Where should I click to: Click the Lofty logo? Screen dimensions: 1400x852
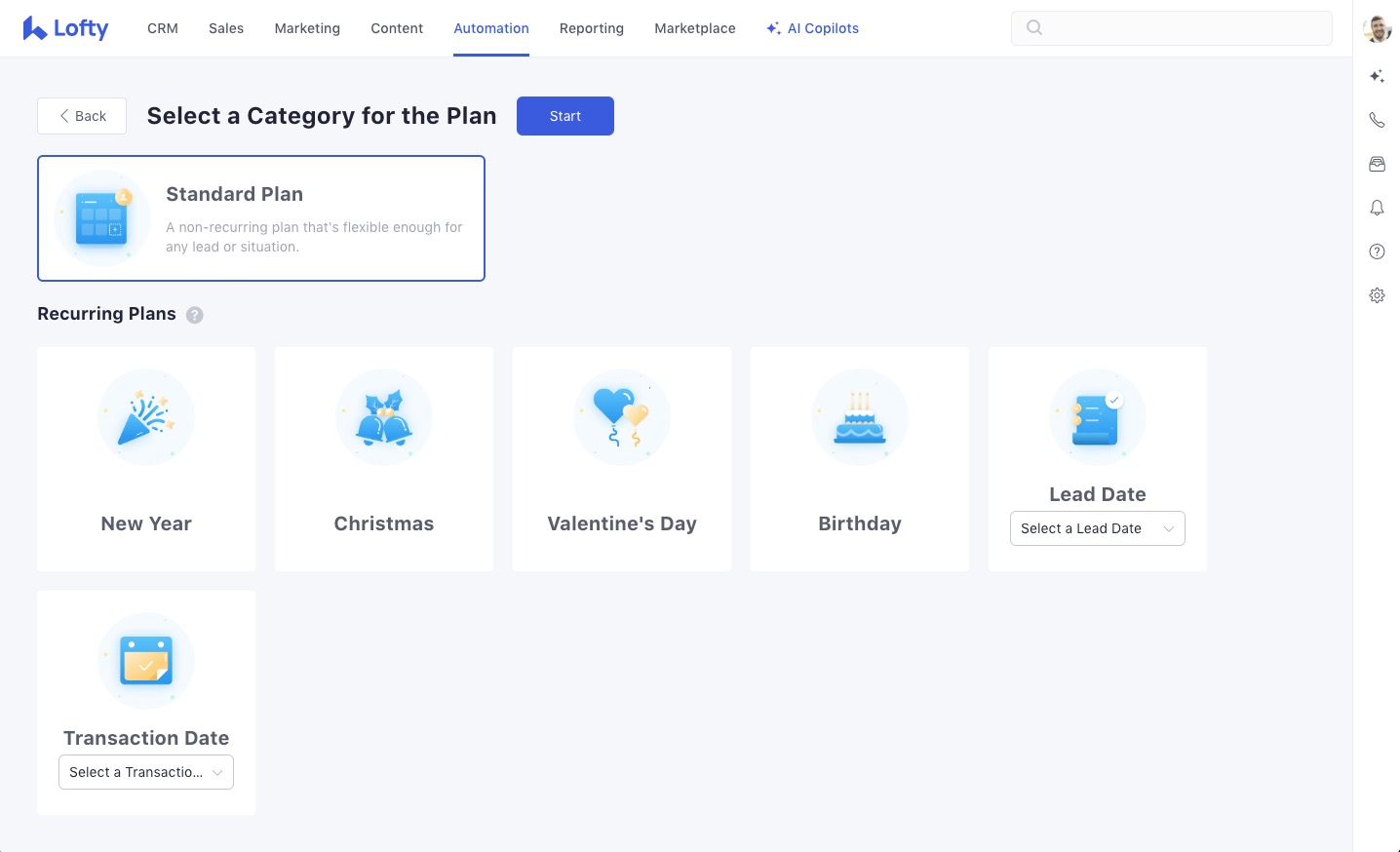[65, 28]
